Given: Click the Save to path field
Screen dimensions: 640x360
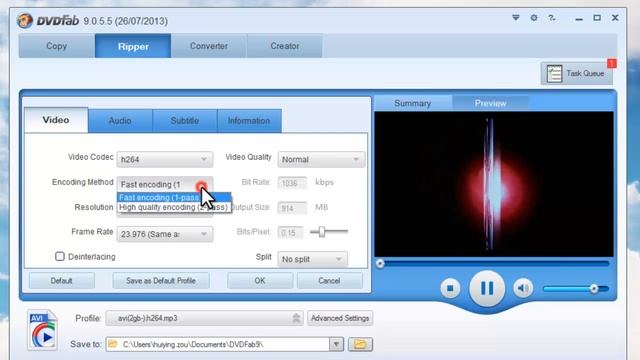Looking at the screenshot, I should click(218, 344).
